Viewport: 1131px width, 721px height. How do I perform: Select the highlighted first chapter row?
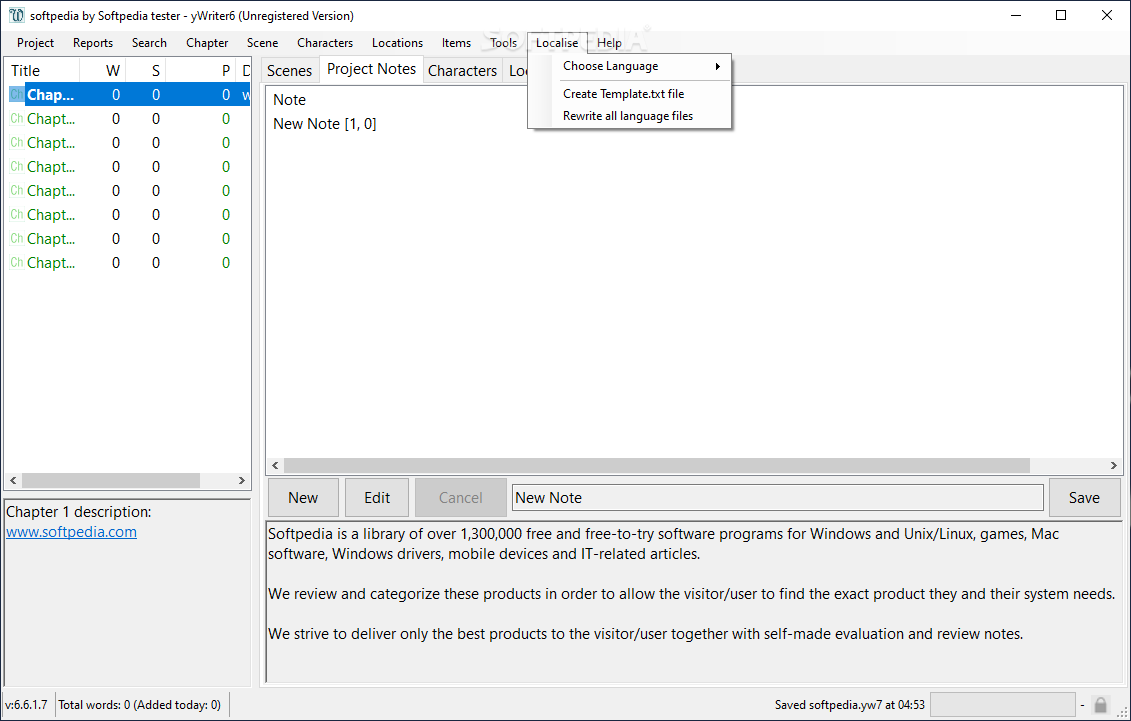click(x=129, y=94)
